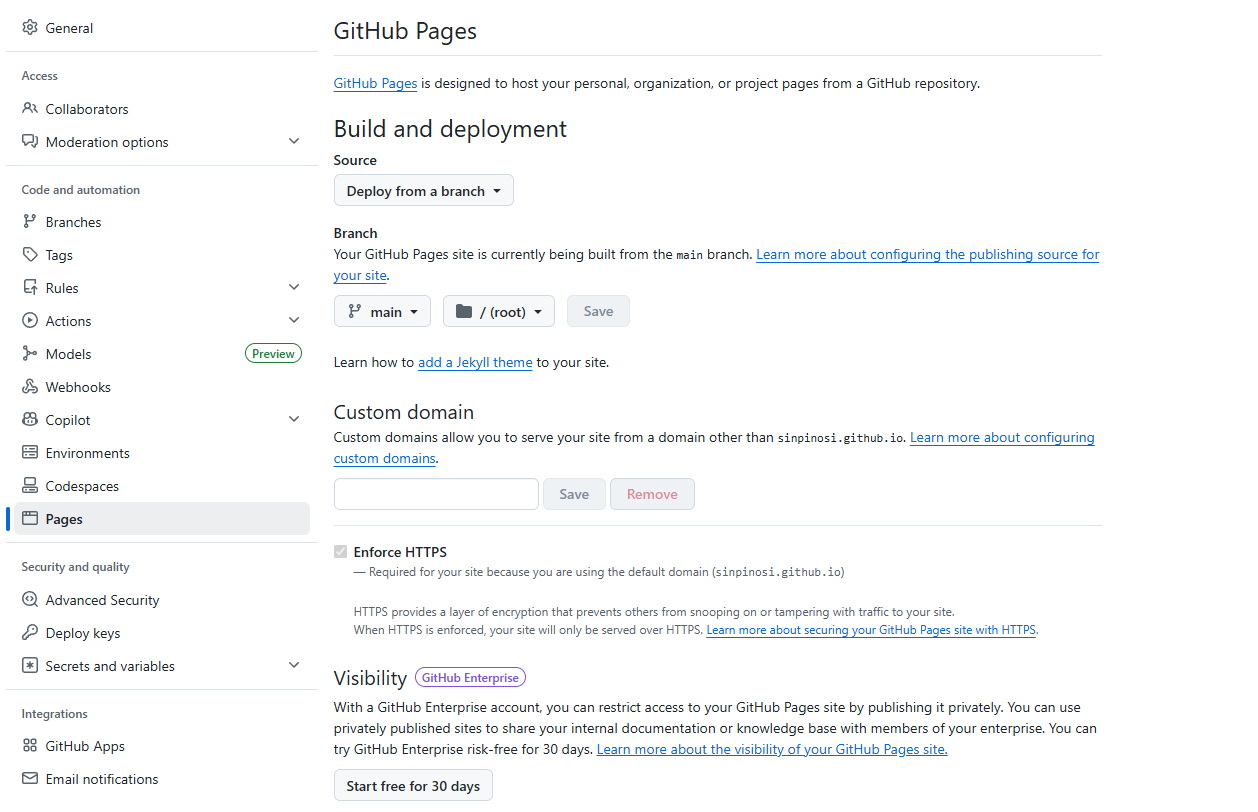Click the 'Integrations' section label
This screenshot has height=812, width=1258.
point(55,714)
